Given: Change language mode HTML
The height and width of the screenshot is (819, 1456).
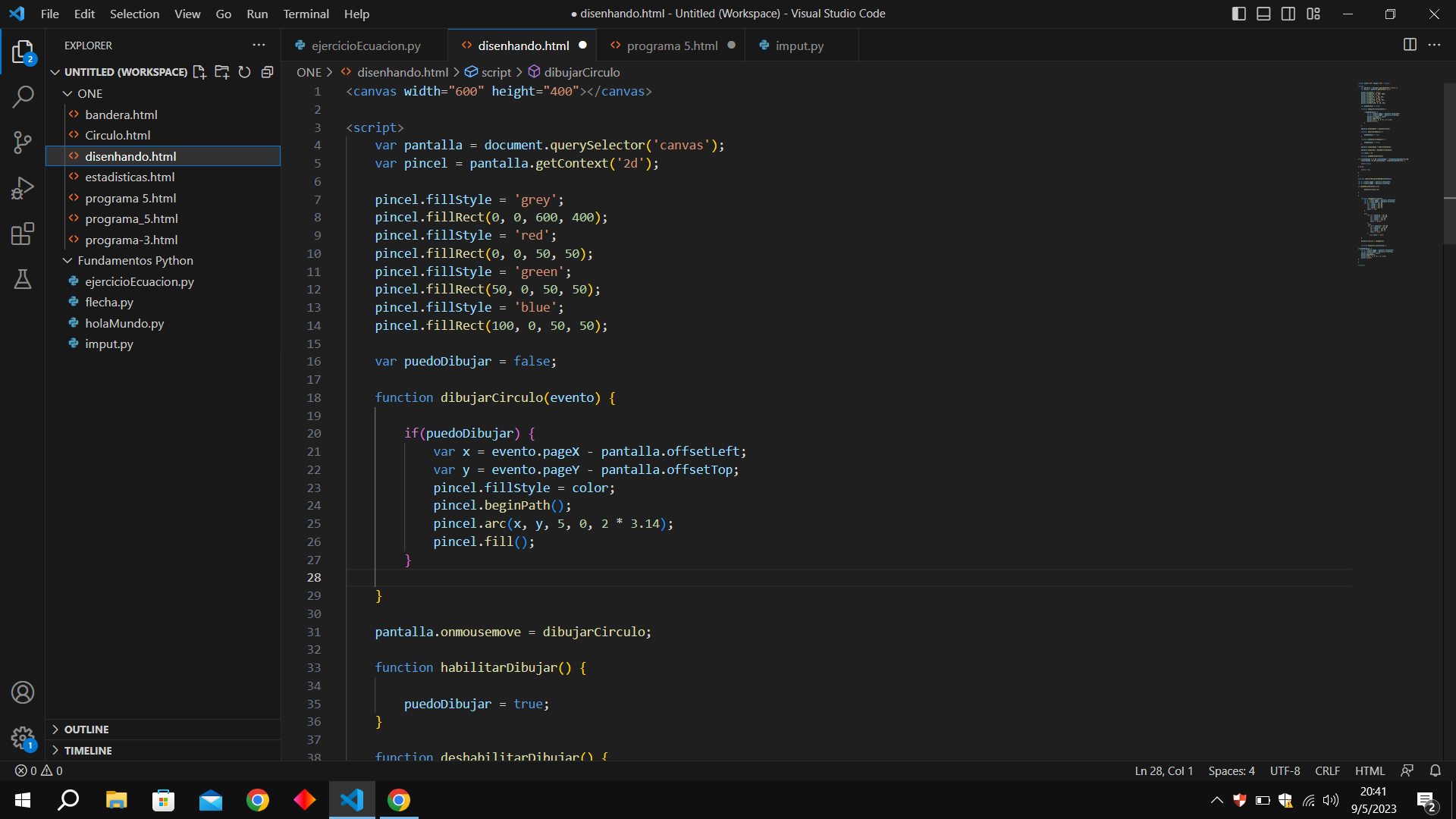Looking at the screenshot, I should [x=1370, y=770].
